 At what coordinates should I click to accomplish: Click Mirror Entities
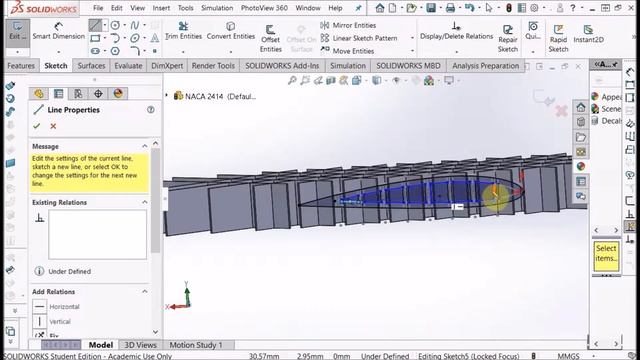click(x=348, y=25)
